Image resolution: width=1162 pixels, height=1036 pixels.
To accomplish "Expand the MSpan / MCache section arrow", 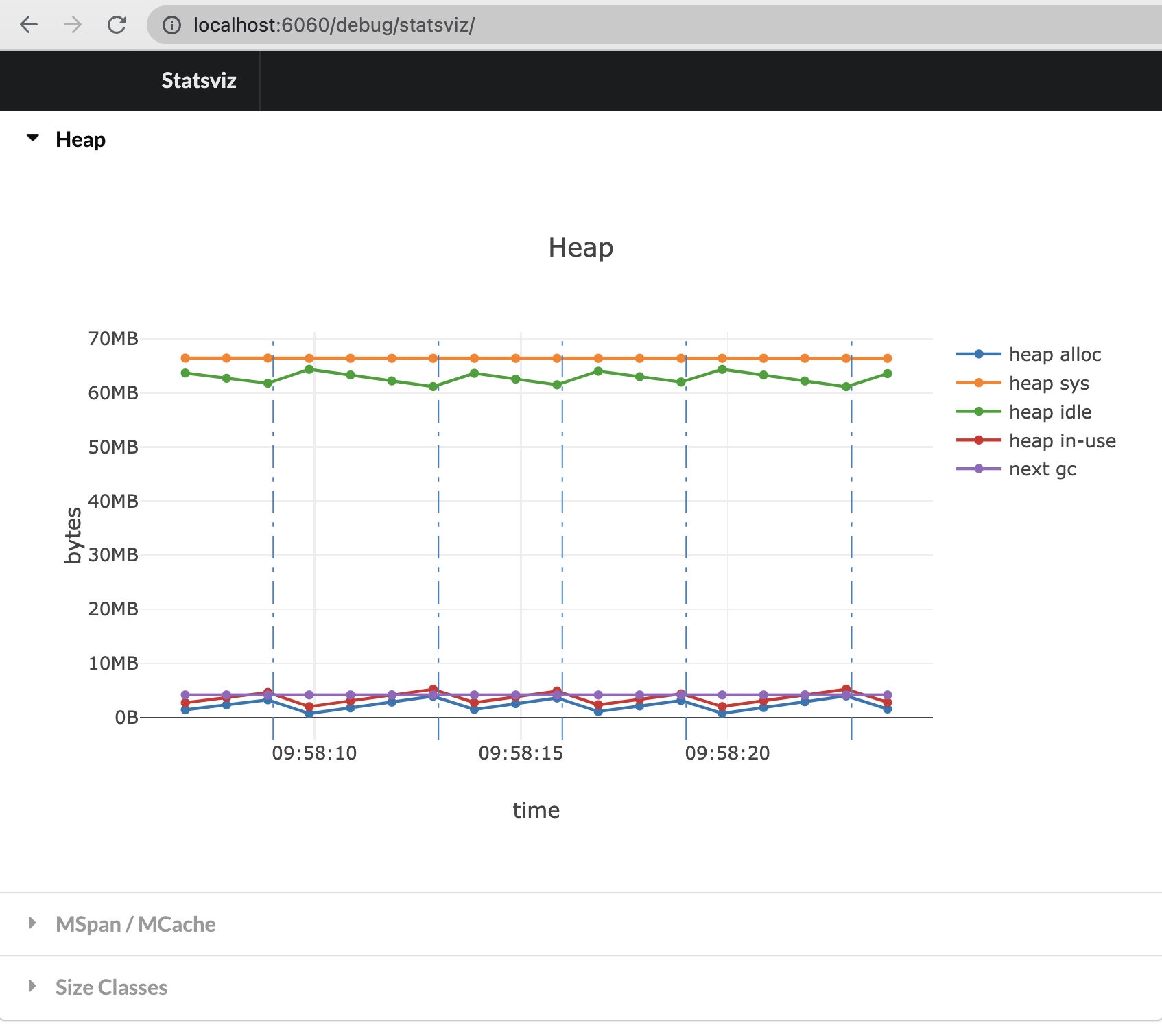I will coord(32,923).
